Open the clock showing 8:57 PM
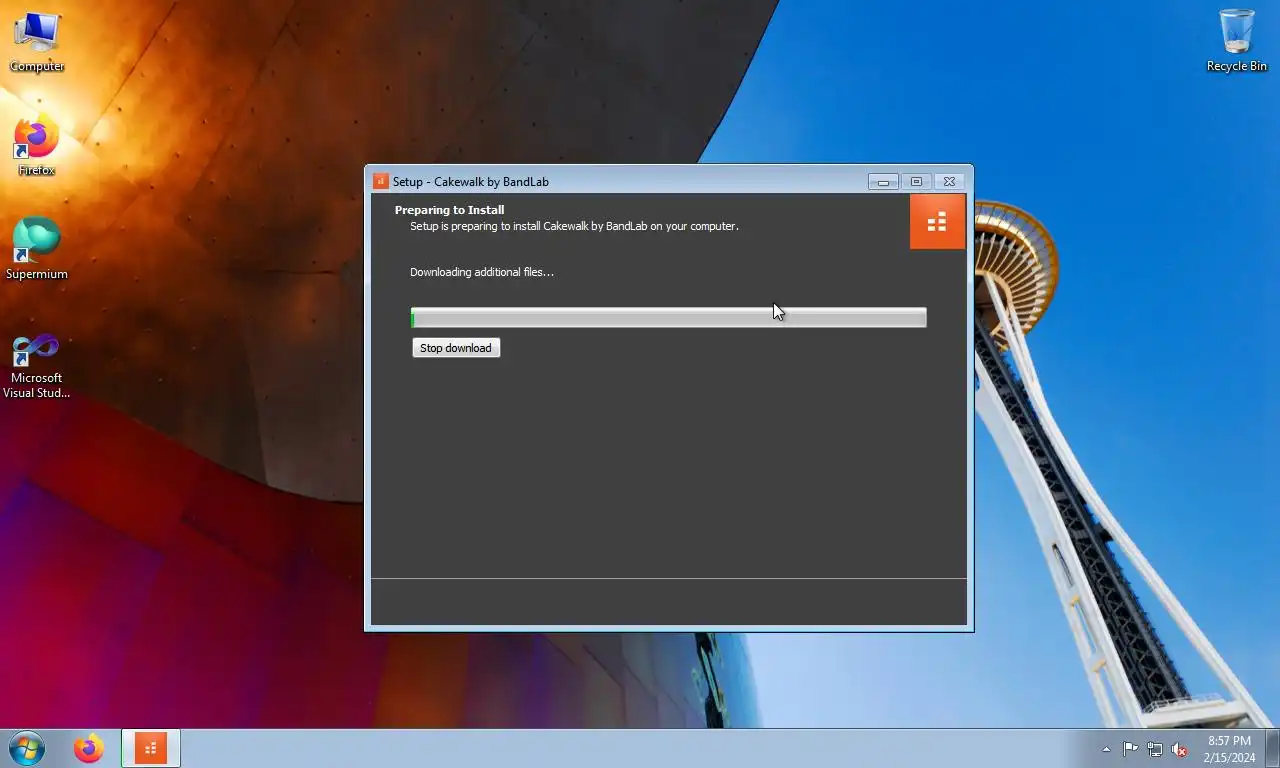 point(1229,749)
